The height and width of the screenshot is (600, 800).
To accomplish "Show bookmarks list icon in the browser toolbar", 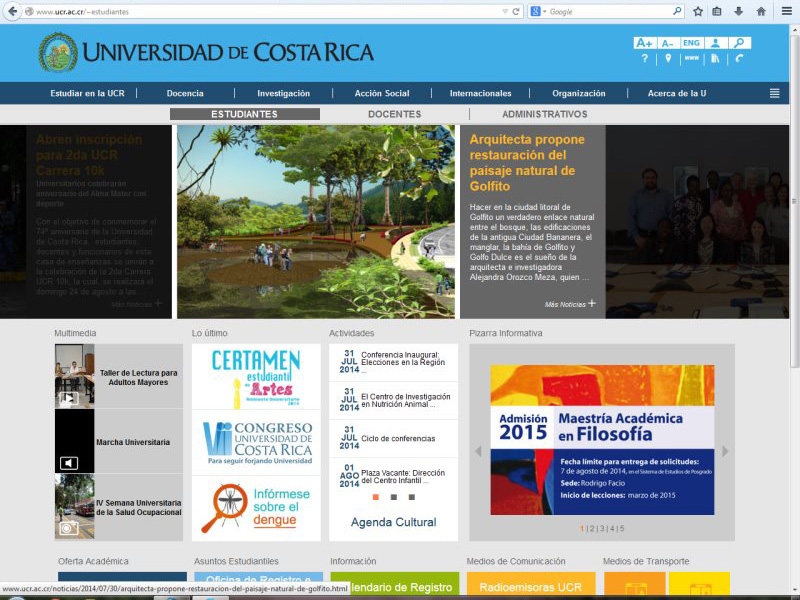I will coord(717,11).
